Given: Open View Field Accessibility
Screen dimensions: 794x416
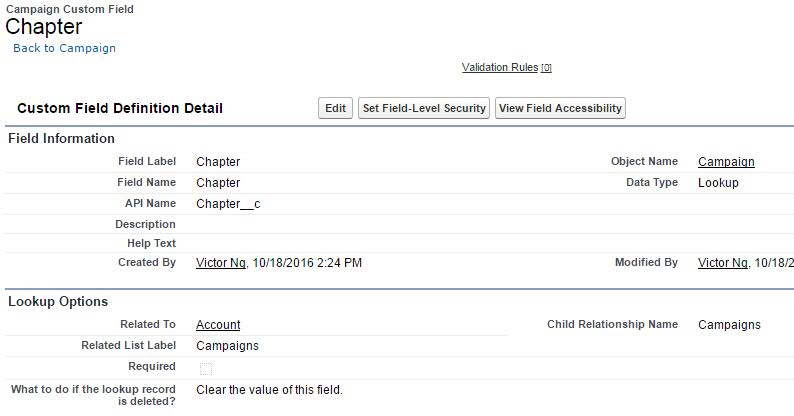Looking at the screenshot, I should click(x=560, y=108).
